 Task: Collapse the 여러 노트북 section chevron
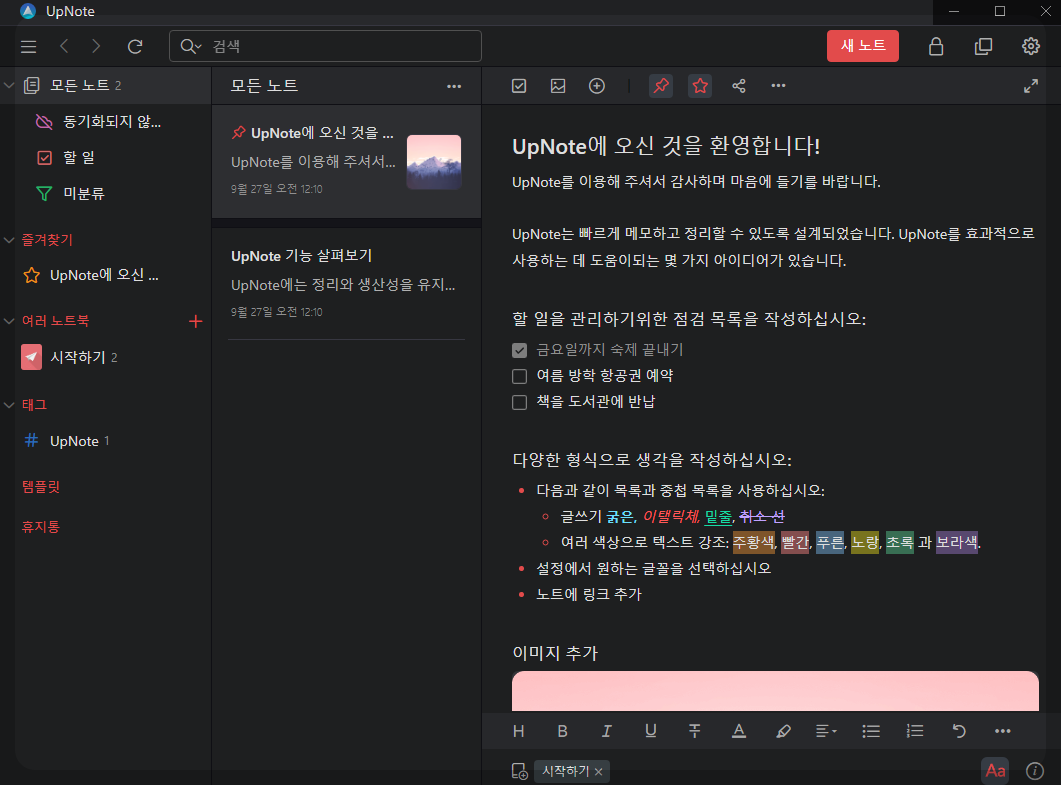coord(9,321)
